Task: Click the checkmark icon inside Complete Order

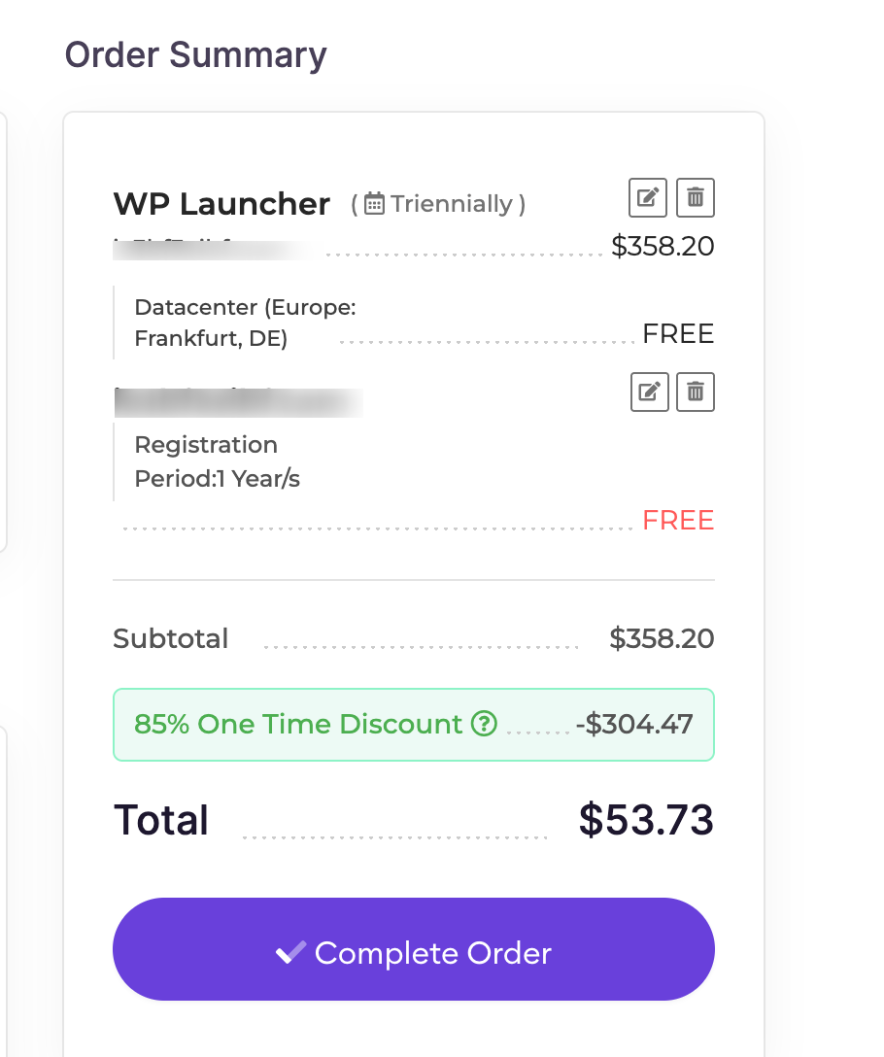Action: tap(291, 952)
